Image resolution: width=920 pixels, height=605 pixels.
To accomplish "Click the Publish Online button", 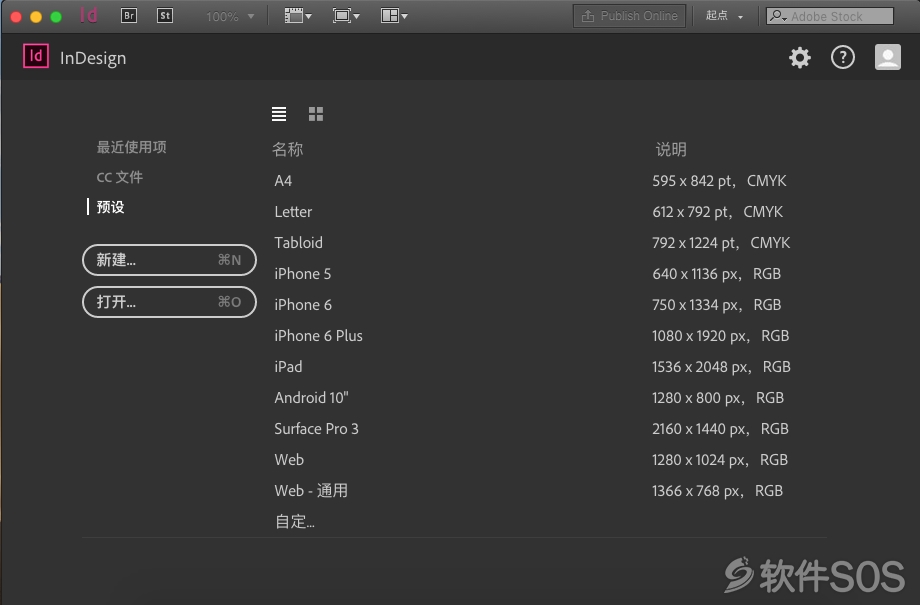I will tap(630, 16).
